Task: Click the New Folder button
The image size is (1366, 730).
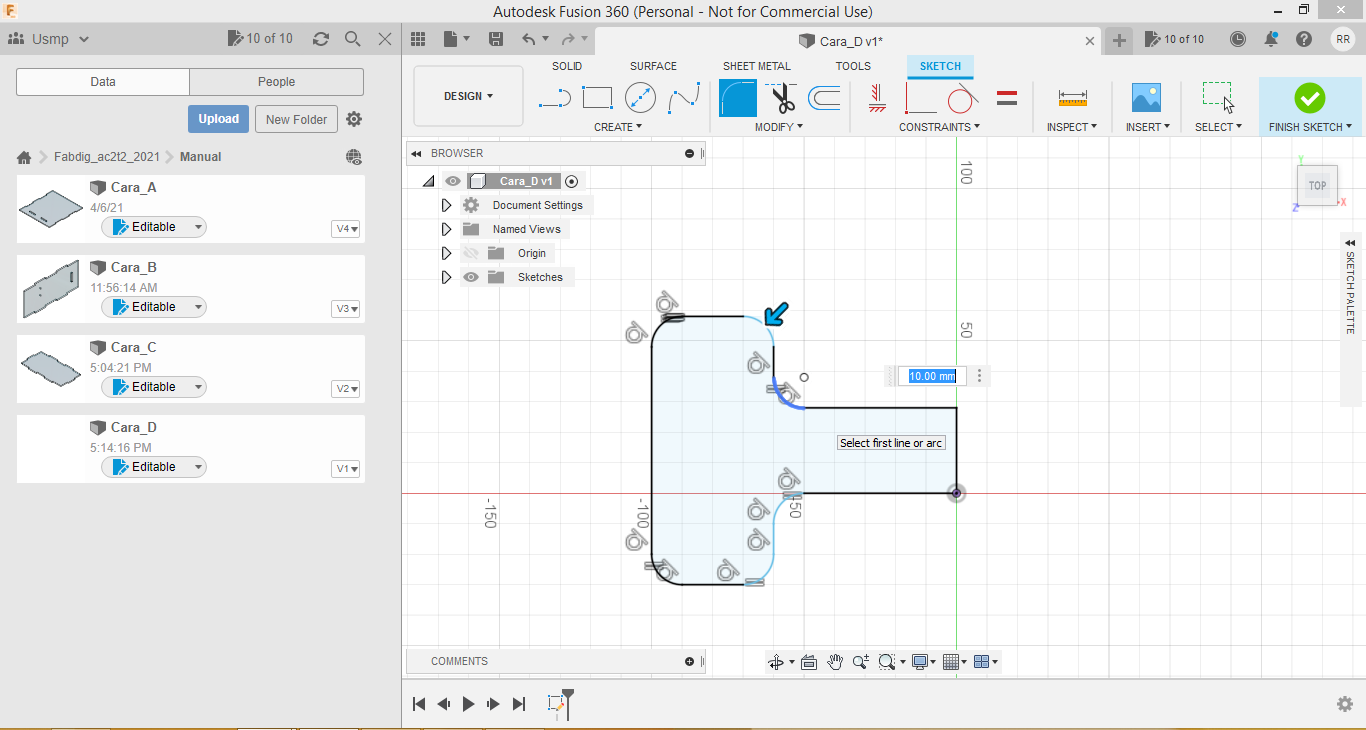Action: tap(296, 119)
